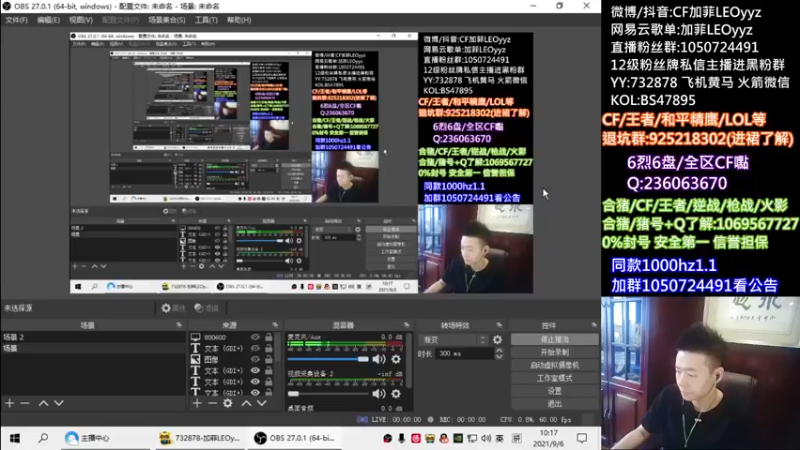This screenshot has height=450, width=800.
Task: Move scene up with arrow icon
Action: [43, 403]
